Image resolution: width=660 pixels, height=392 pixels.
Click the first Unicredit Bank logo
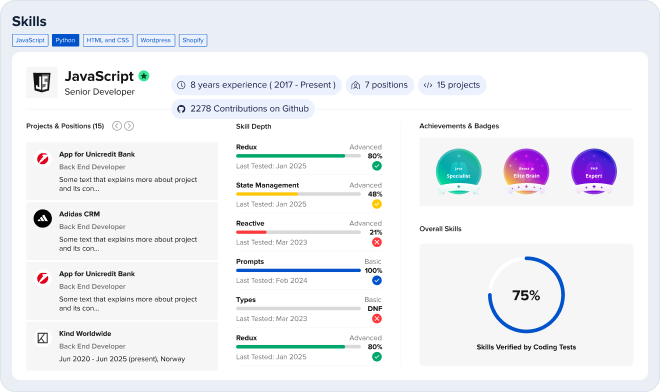(x=43, y=159)
